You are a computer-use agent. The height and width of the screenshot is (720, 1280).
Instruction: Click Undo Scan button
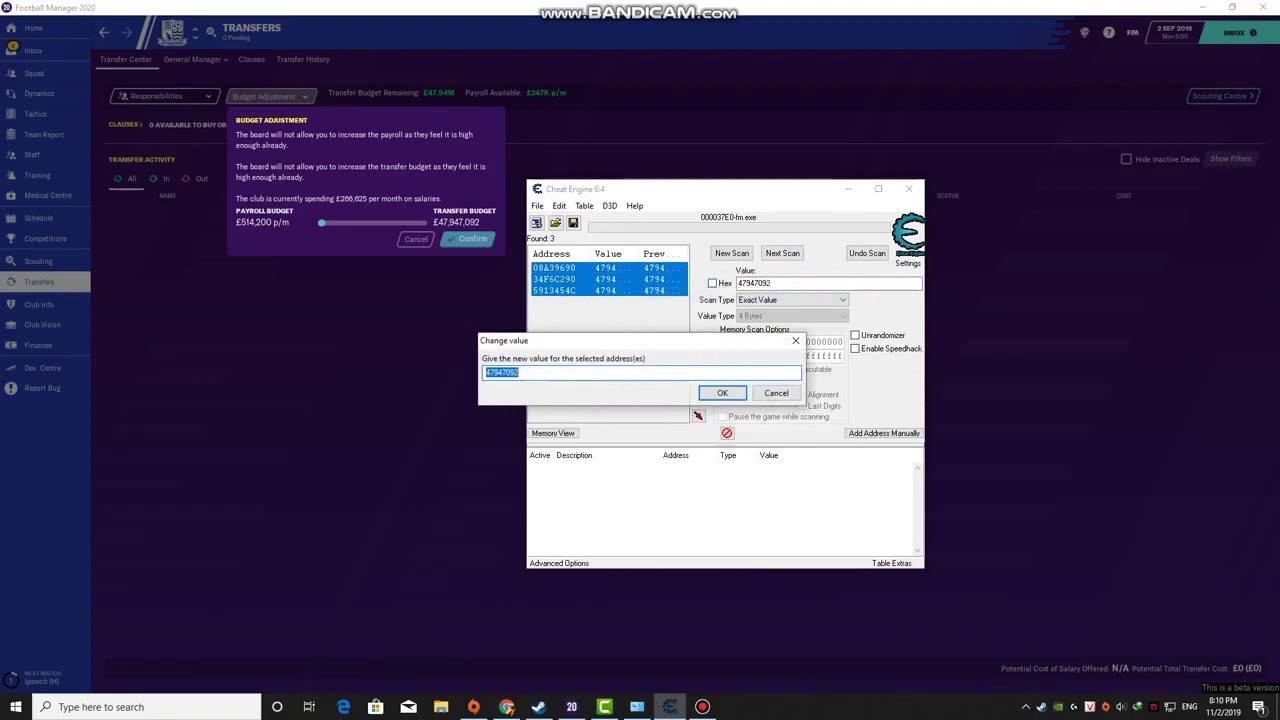[867, 253]
